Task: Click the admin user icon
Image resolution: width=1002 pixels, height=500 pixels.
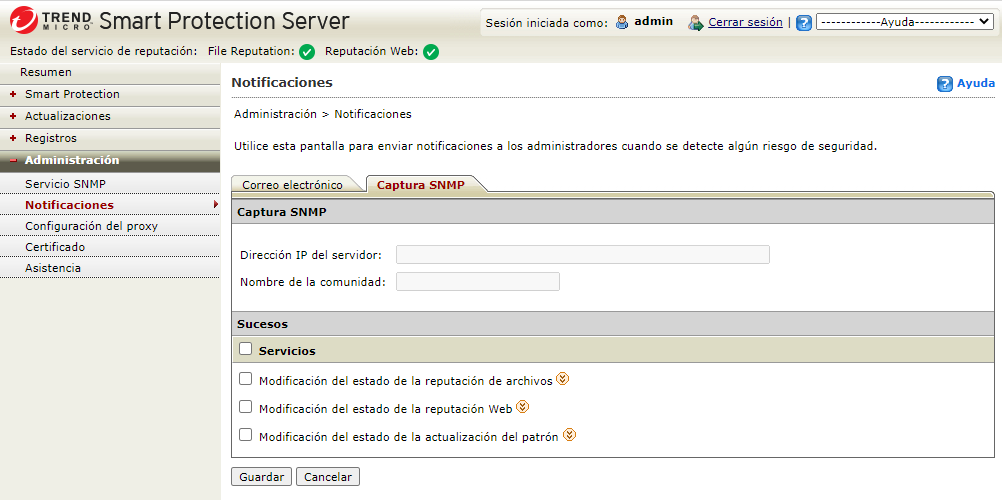Action: pos(622,22)
